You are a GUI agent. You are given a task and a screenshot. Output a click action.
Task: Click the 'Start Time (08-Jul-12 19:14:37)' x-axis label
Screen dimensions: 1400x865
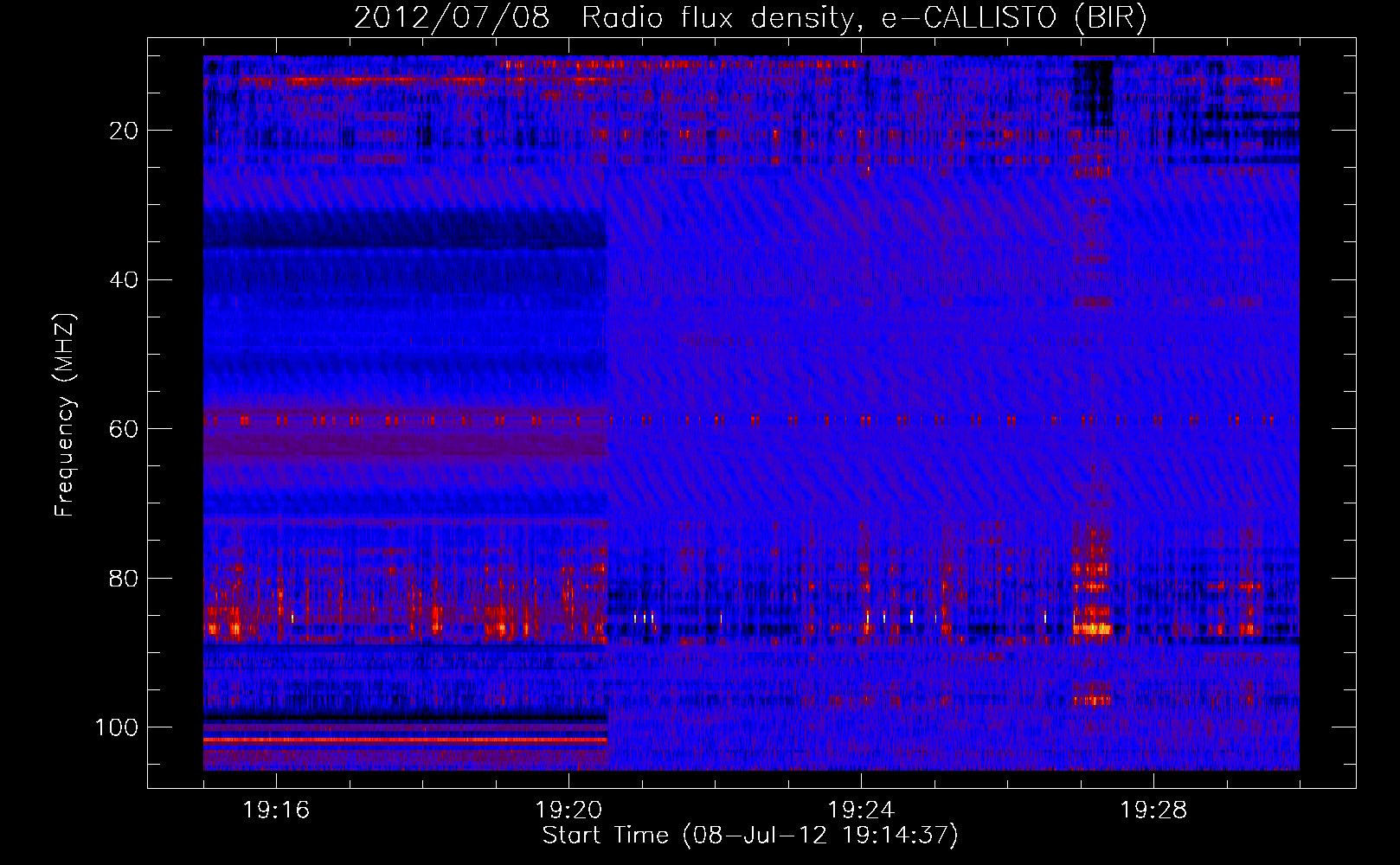[750, 836]
